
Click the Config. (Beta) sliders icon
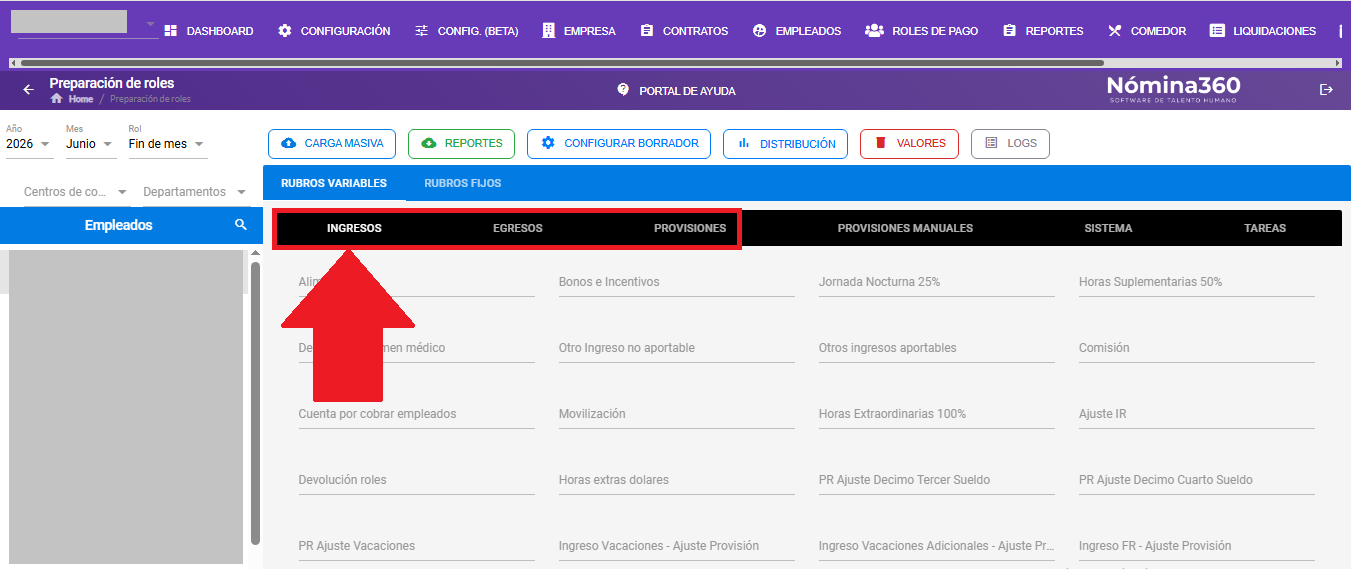(x=422, y=31)
